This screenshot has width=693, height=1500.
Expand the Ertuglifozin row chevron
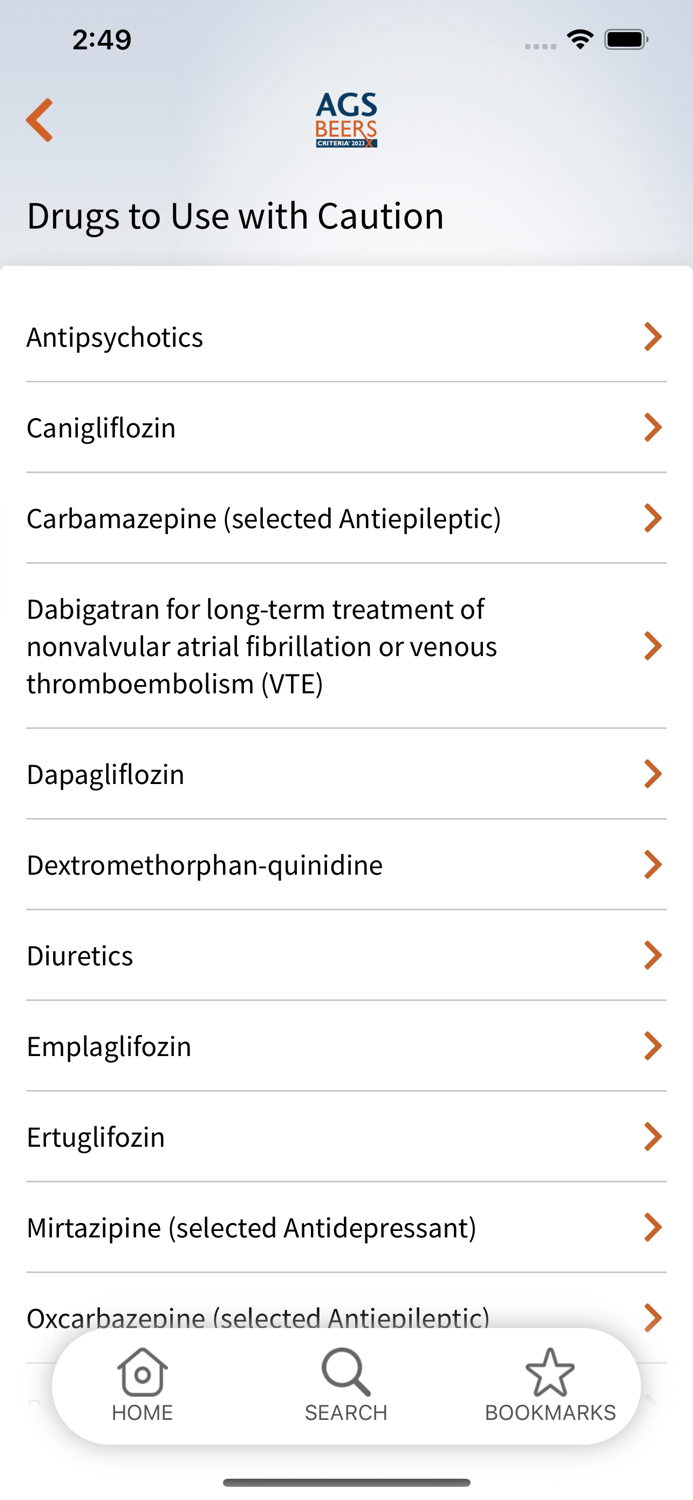(x=653, y=1137)
